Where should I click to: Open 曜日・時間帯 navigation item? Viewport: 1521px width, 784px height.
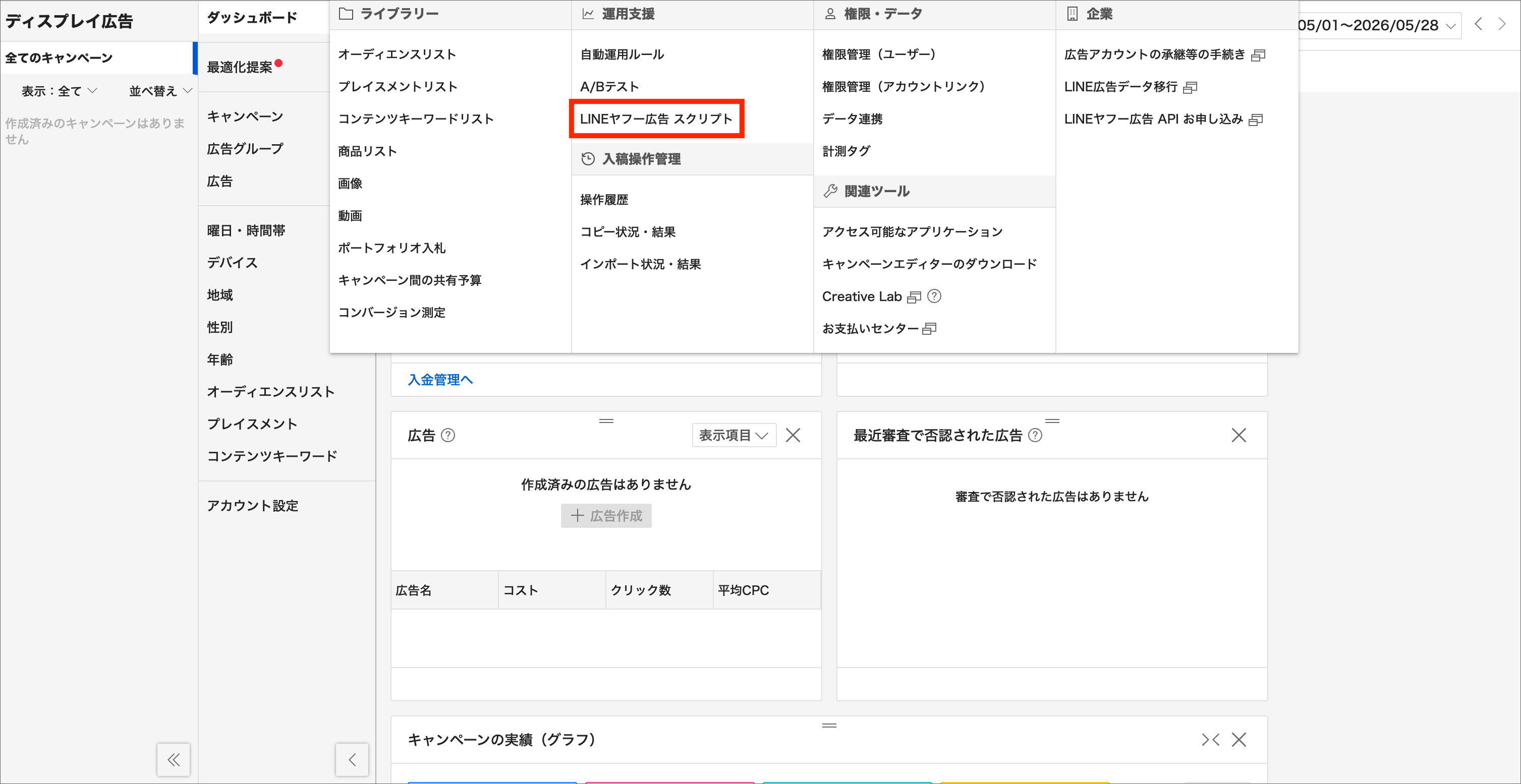[x=246, y=230]
